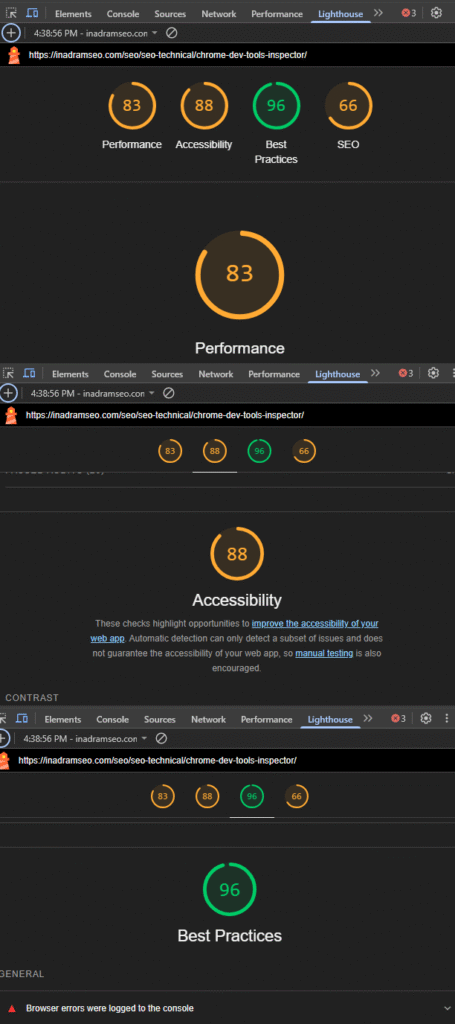Open Network tab above Accessibility report

pyautogui.click(x=215, y=374)
